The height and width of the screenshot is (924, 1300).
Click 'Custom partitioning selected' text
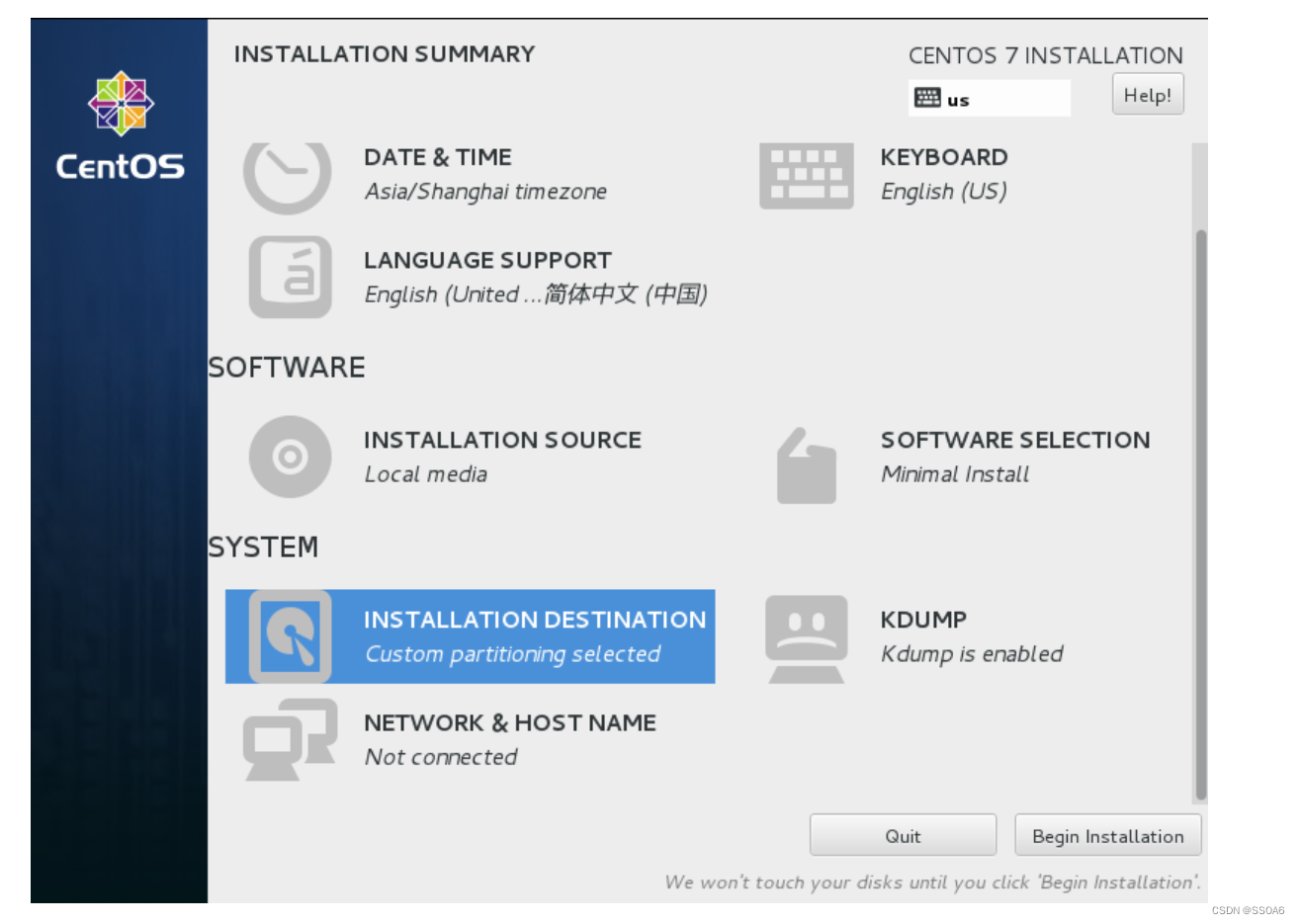512,654
